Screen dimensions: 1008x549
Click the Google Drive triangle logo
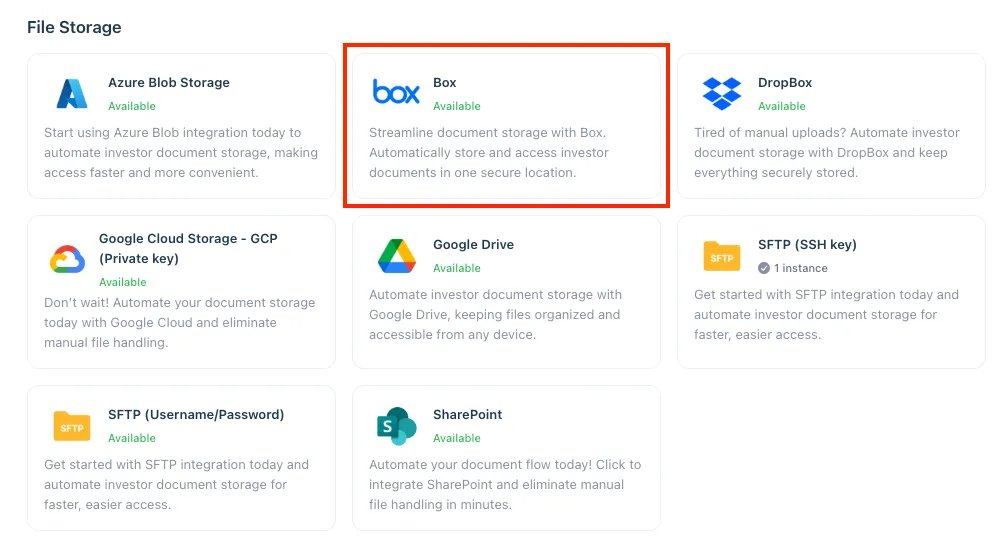tap(397, 256)
